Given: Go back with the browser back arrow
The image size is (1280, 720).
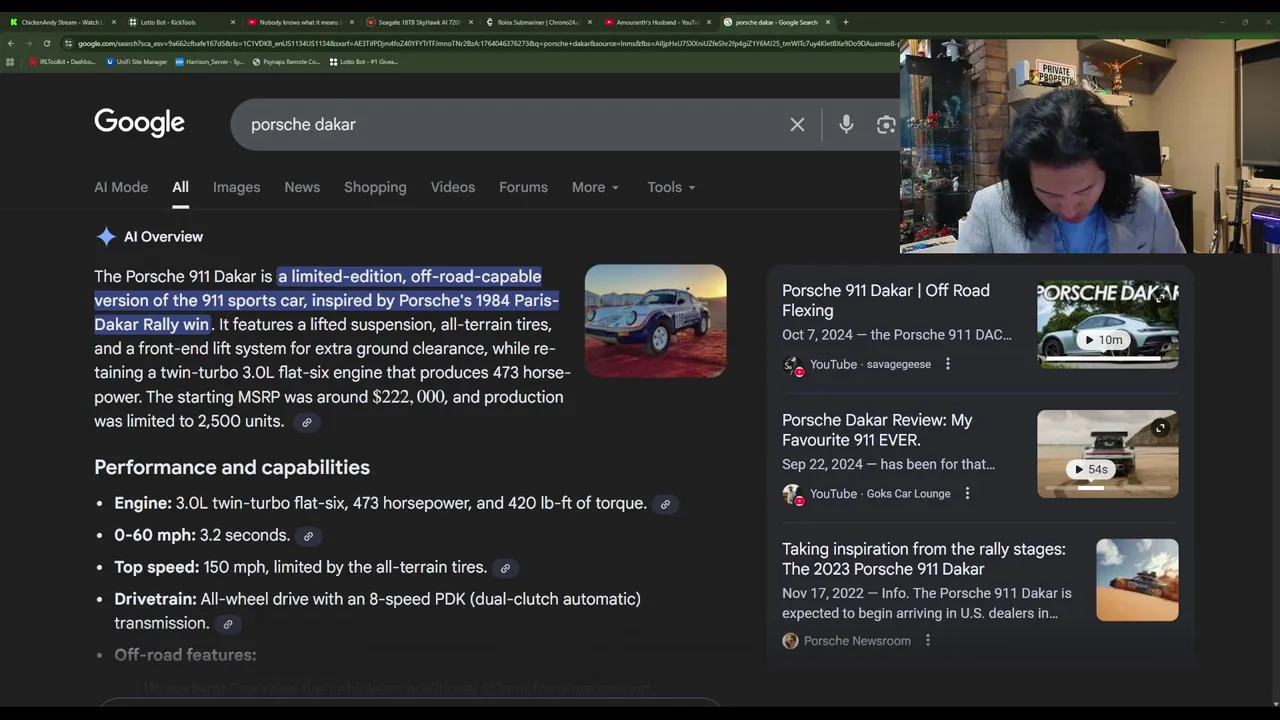Looking at the screenshot, I should (x=11, y=43).
